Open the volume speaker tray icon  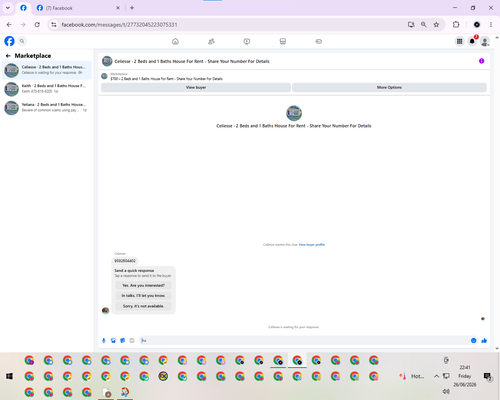446,391
